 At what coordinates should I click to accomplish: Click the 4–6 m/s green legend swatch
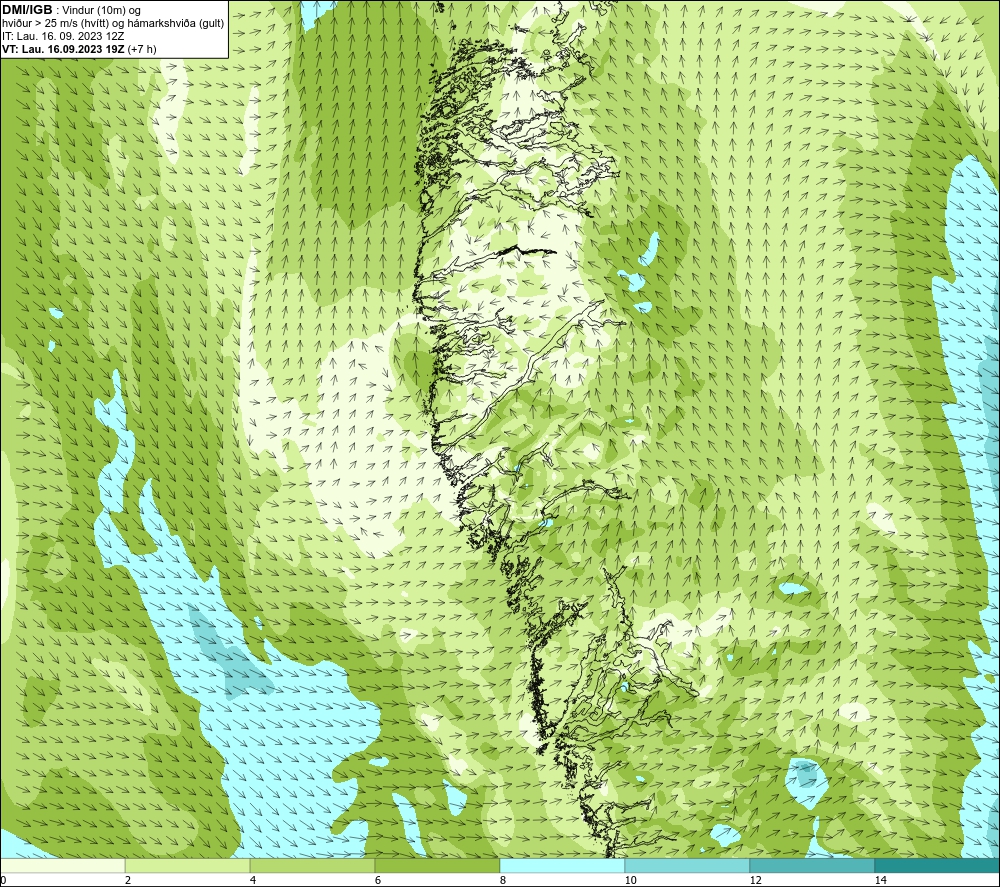312,866
